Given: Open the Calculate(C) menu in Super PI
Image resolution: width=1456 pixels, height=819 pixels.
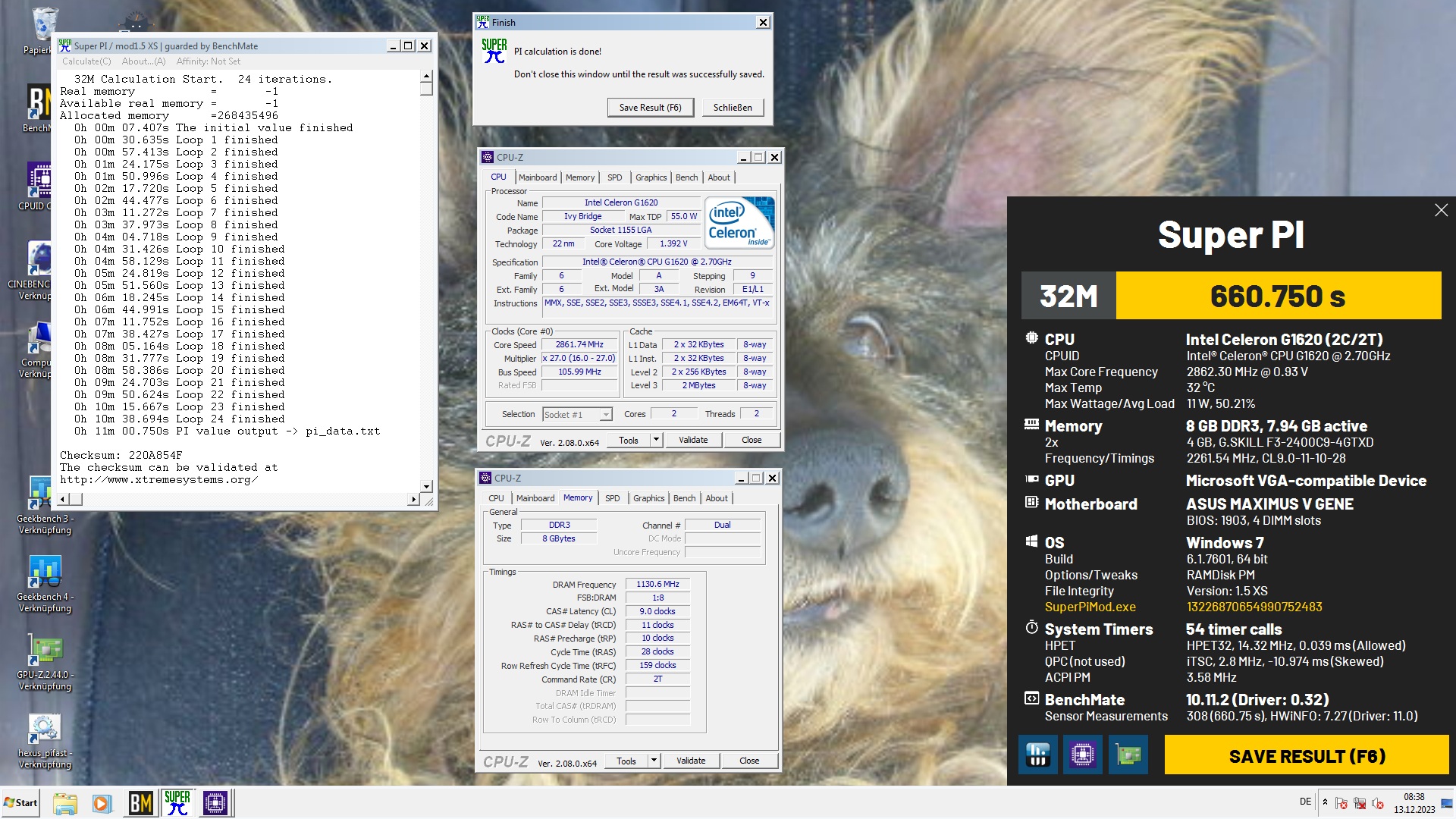Looking at the screenshot, I should click(86, 61).
